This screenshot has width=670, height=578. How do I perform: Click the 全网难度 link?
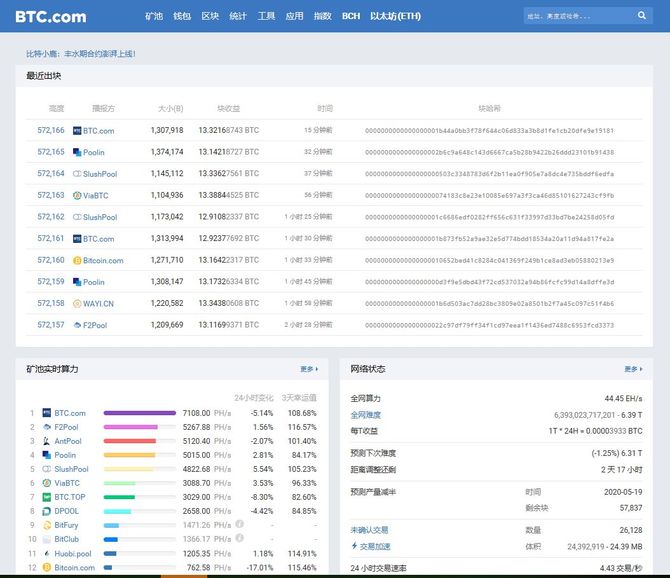tap(365, 415)
